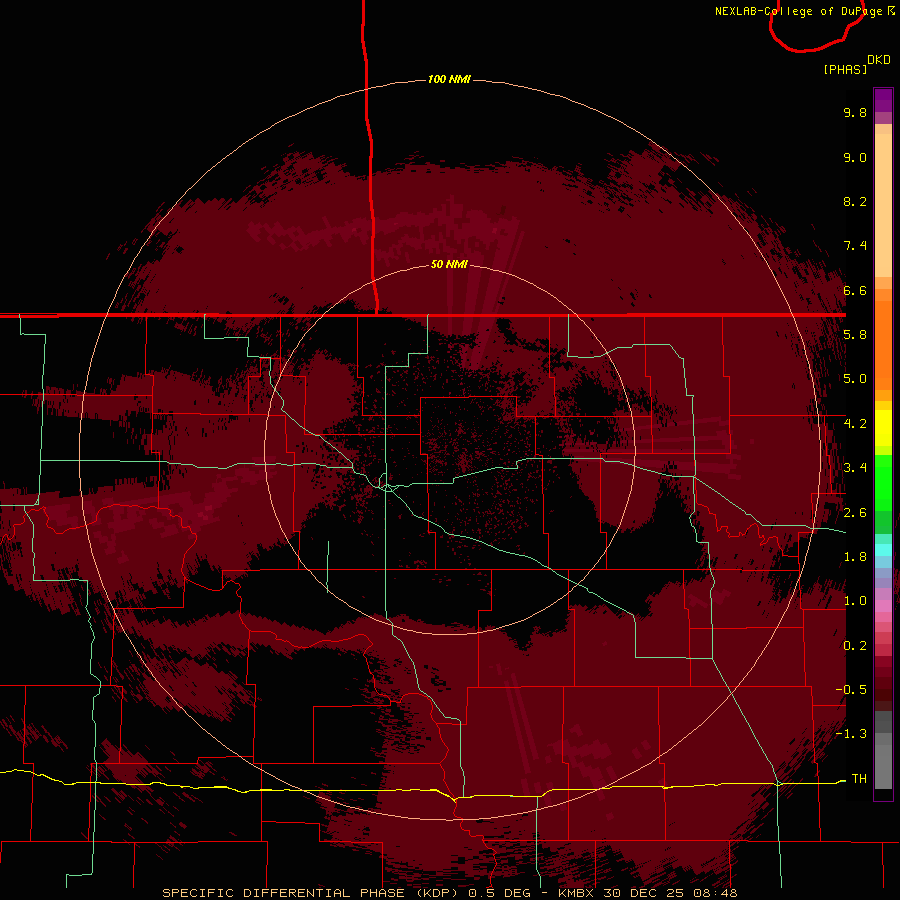Click the 100 NMI range ring label
Screen dimensions: 900x900
point(449,79)
